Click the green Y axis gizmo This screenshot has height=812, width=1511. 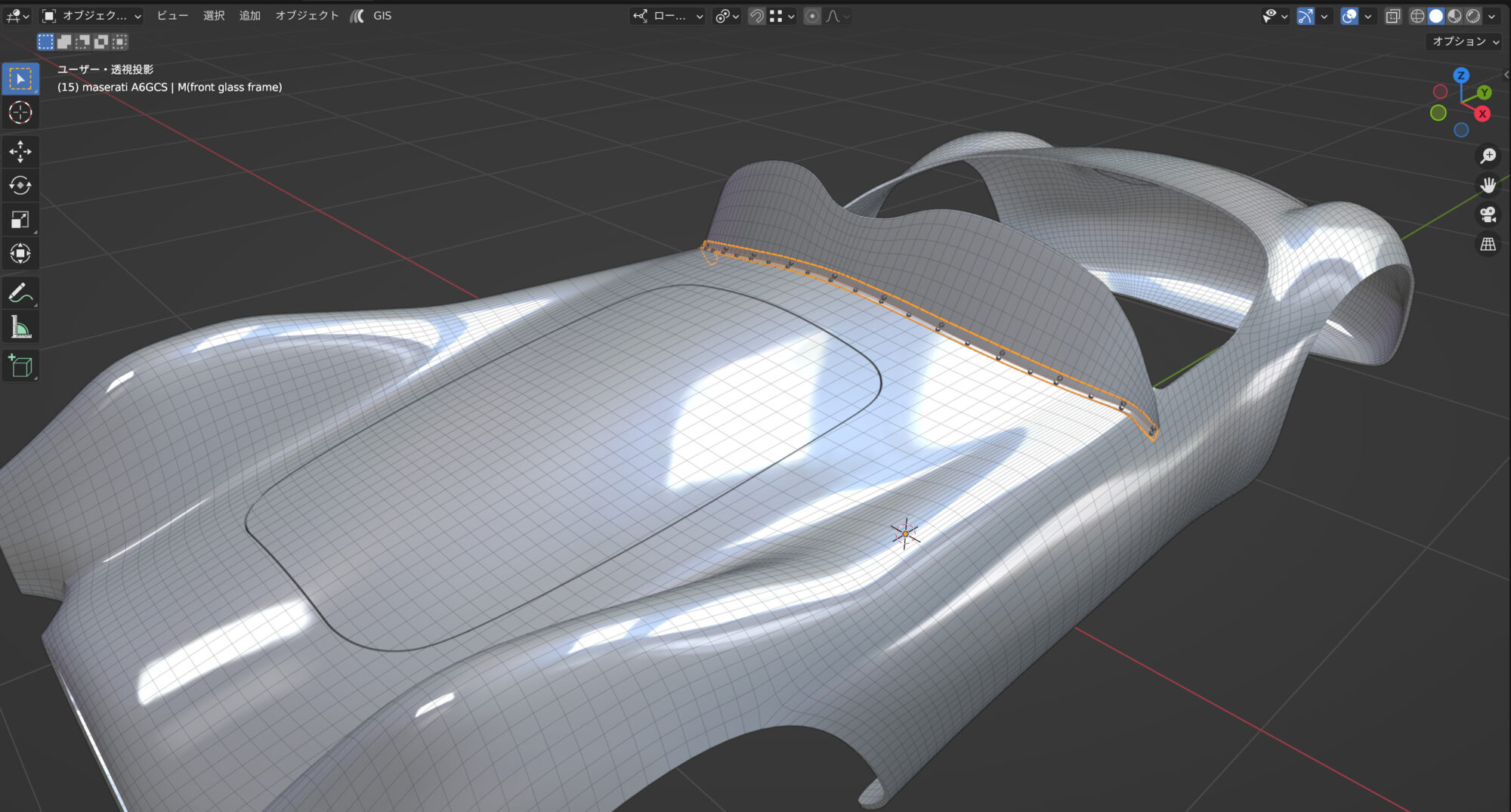(x=1485, y=92)
